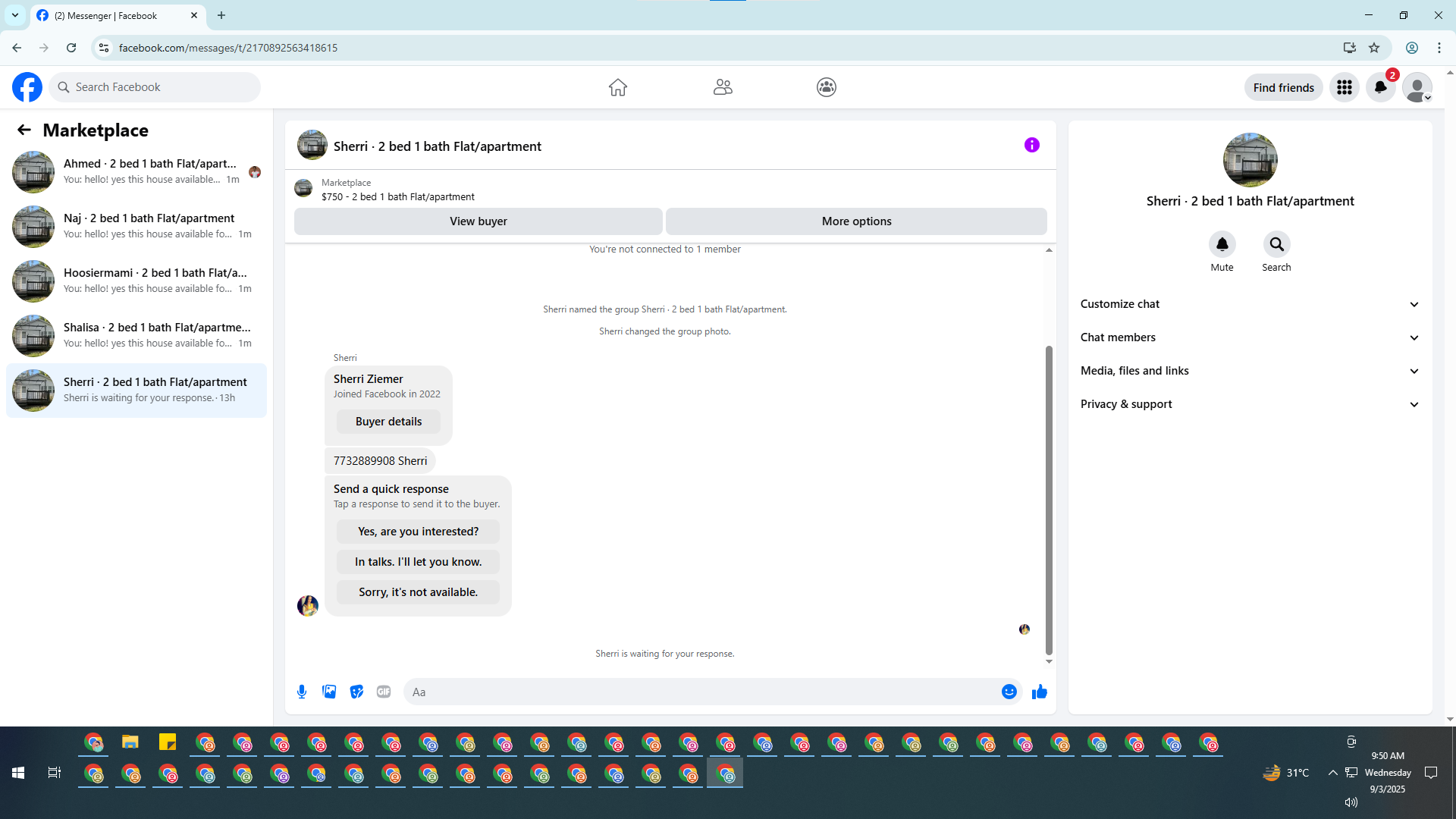Open the Facebook menu grid icon
This screenshot has width=1456, height=819.
(x=1345, y=87)
